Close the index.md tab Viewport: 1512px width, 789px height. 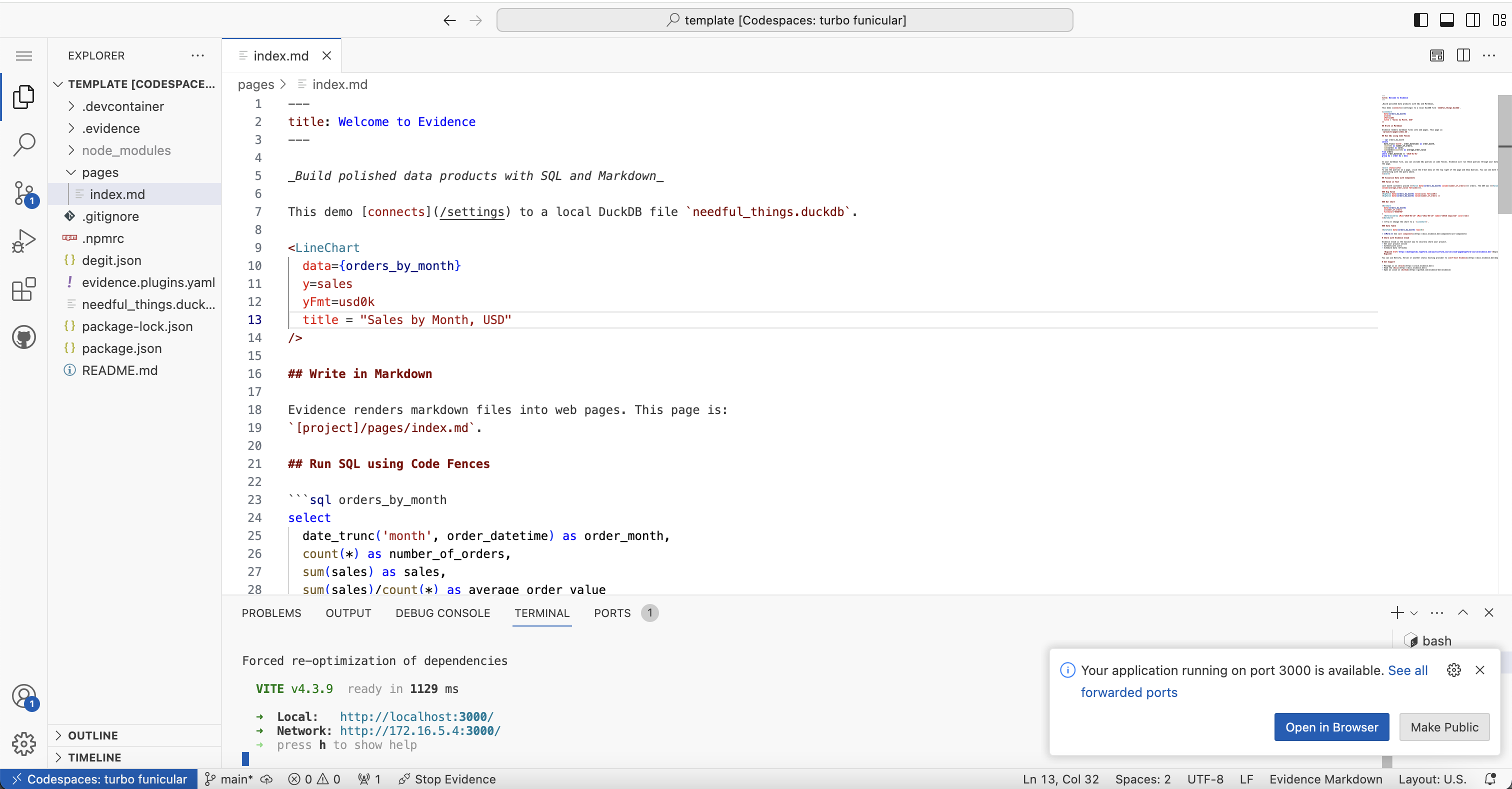(327, 56)
